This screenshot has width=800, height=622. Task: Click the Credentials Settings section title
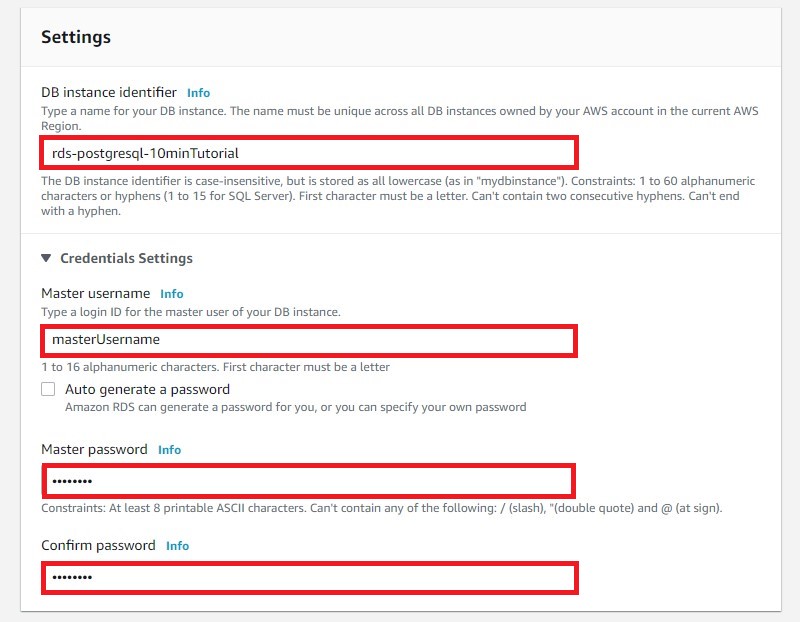(126, 258)
